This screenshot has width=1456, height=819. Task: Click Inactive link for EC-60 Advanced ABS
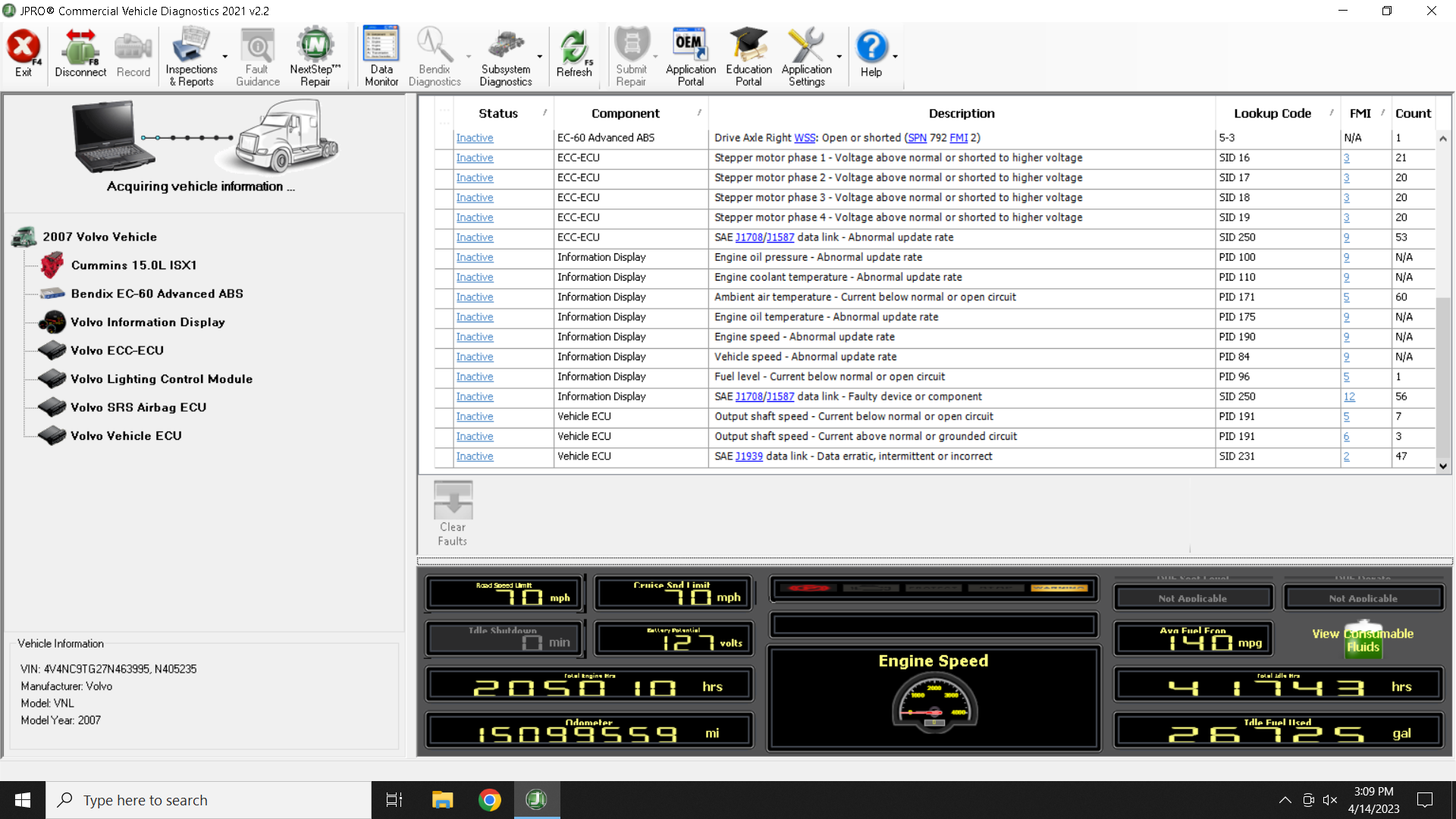(475, 138)
